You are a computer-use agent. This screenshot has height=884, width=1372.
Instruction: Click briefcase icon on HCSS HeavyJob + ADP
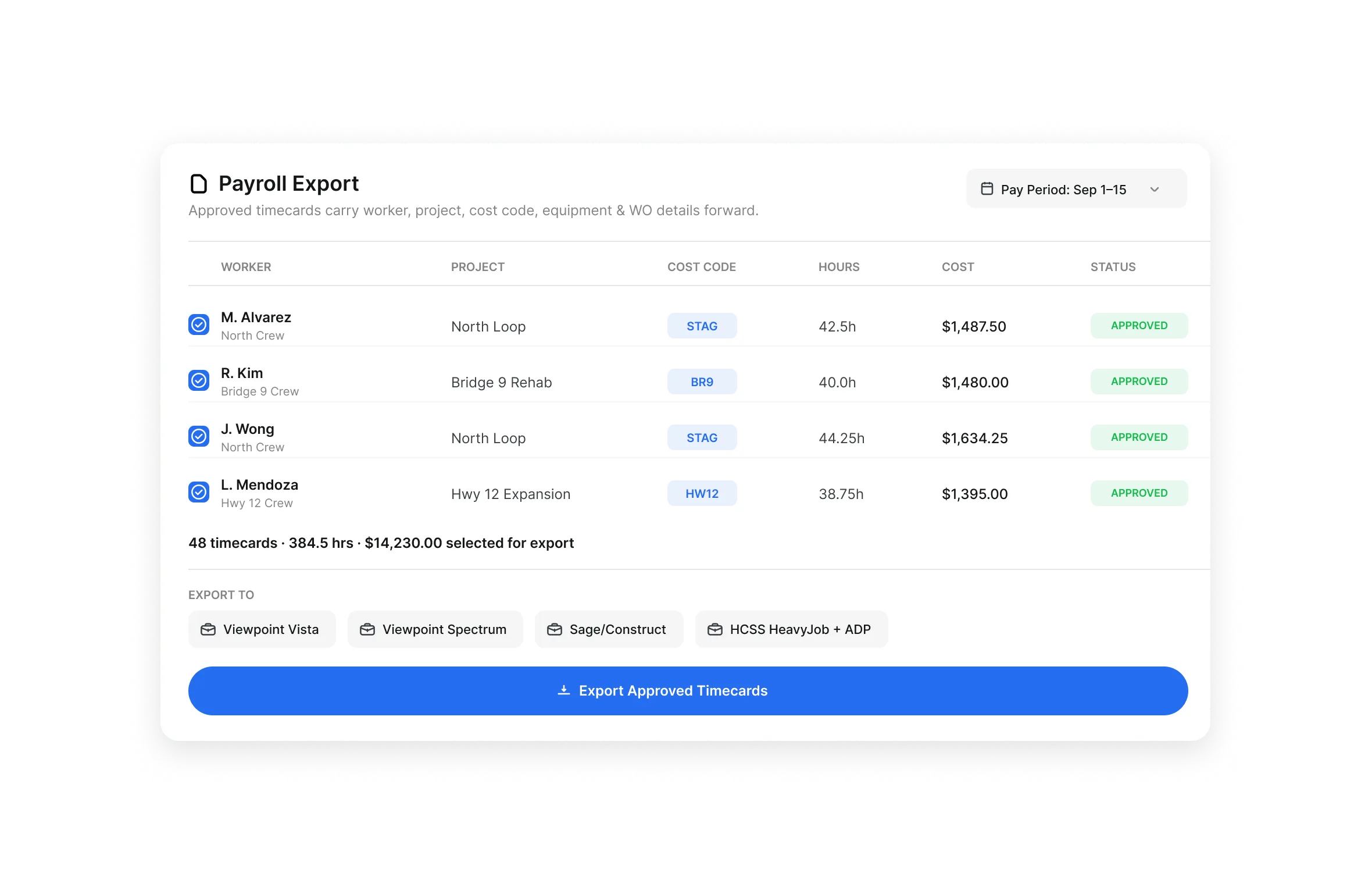point(715,629)
